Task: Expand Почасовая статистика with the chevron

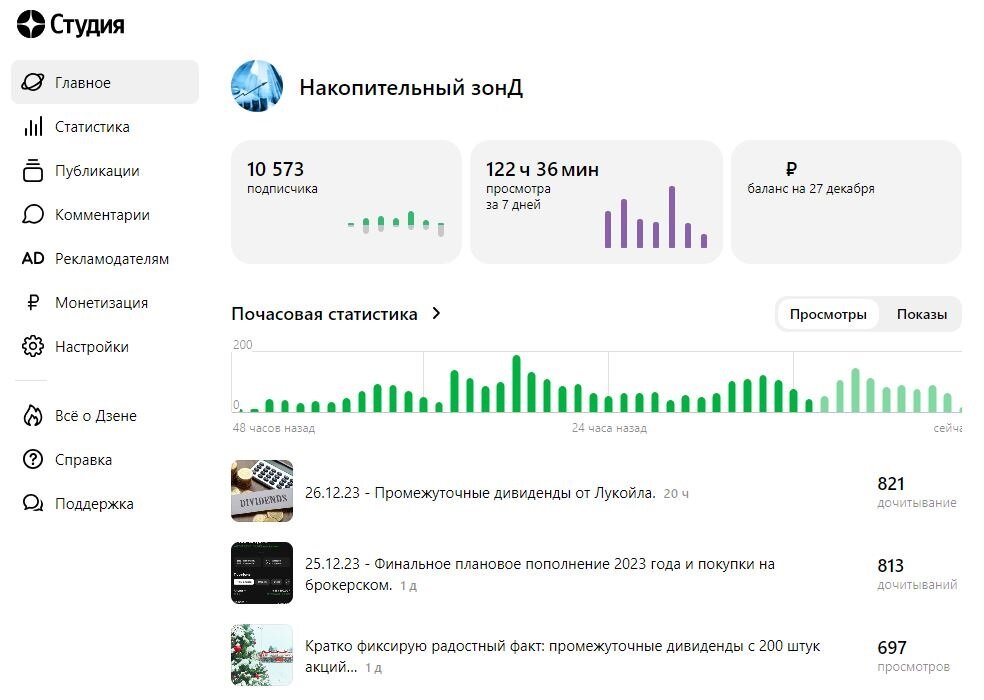Action: click(436, 313)
